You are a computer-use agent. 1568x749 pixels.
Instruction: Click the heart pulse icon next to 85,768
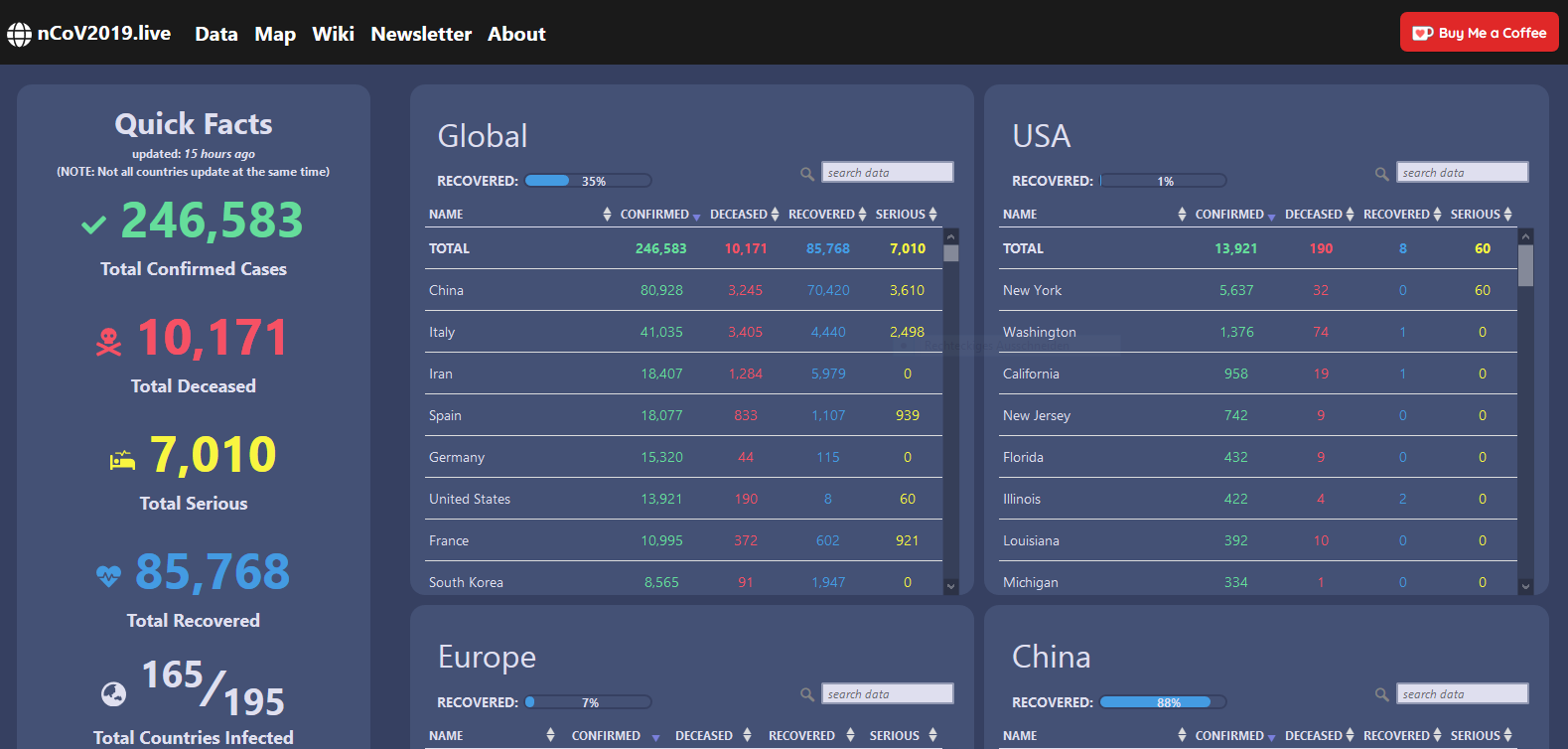pos(108,575)
